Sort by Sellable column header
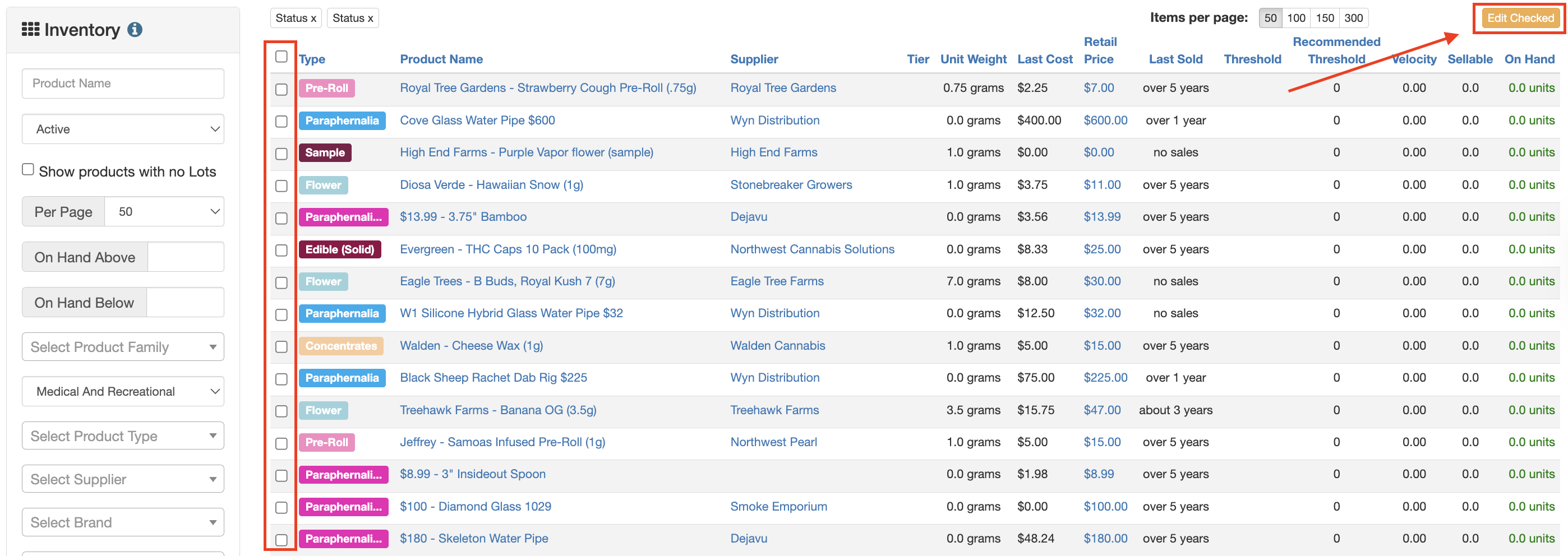The image size is (1568, 556). pos(1470,59)
